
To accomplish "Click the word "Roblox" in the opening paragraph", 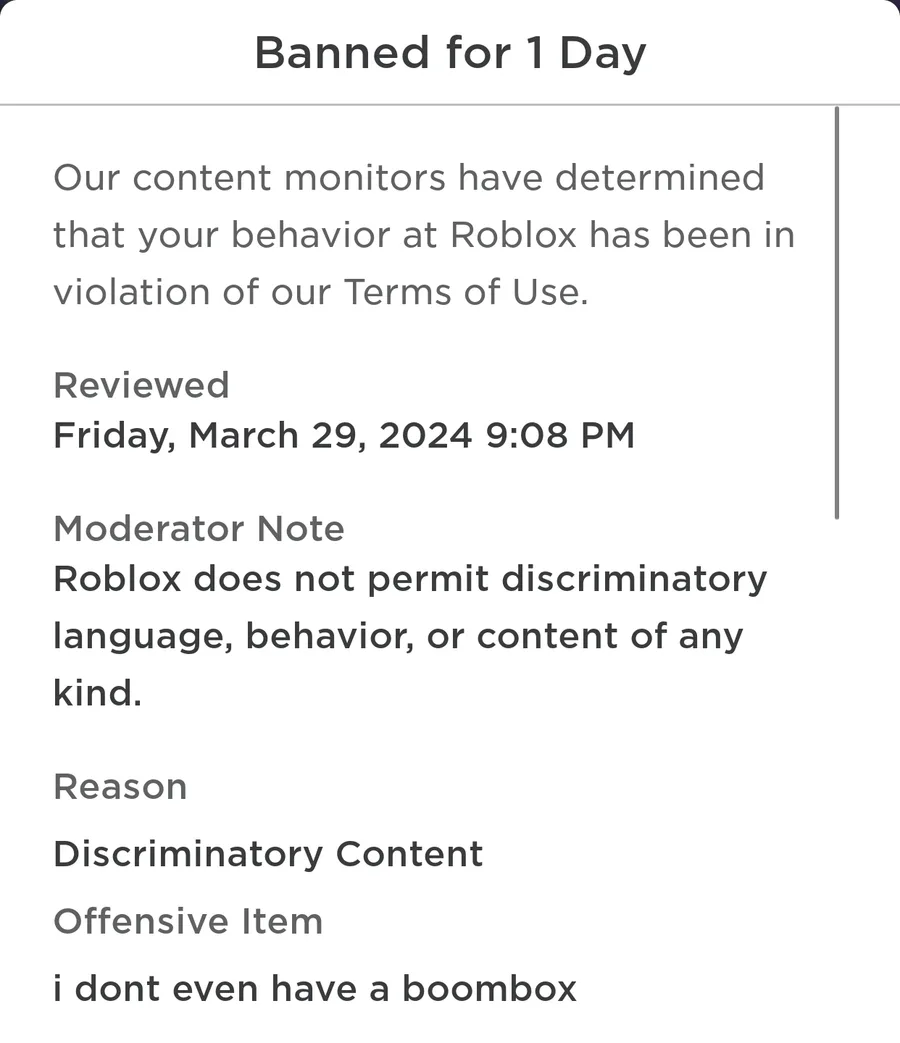I will coord(514,236).
